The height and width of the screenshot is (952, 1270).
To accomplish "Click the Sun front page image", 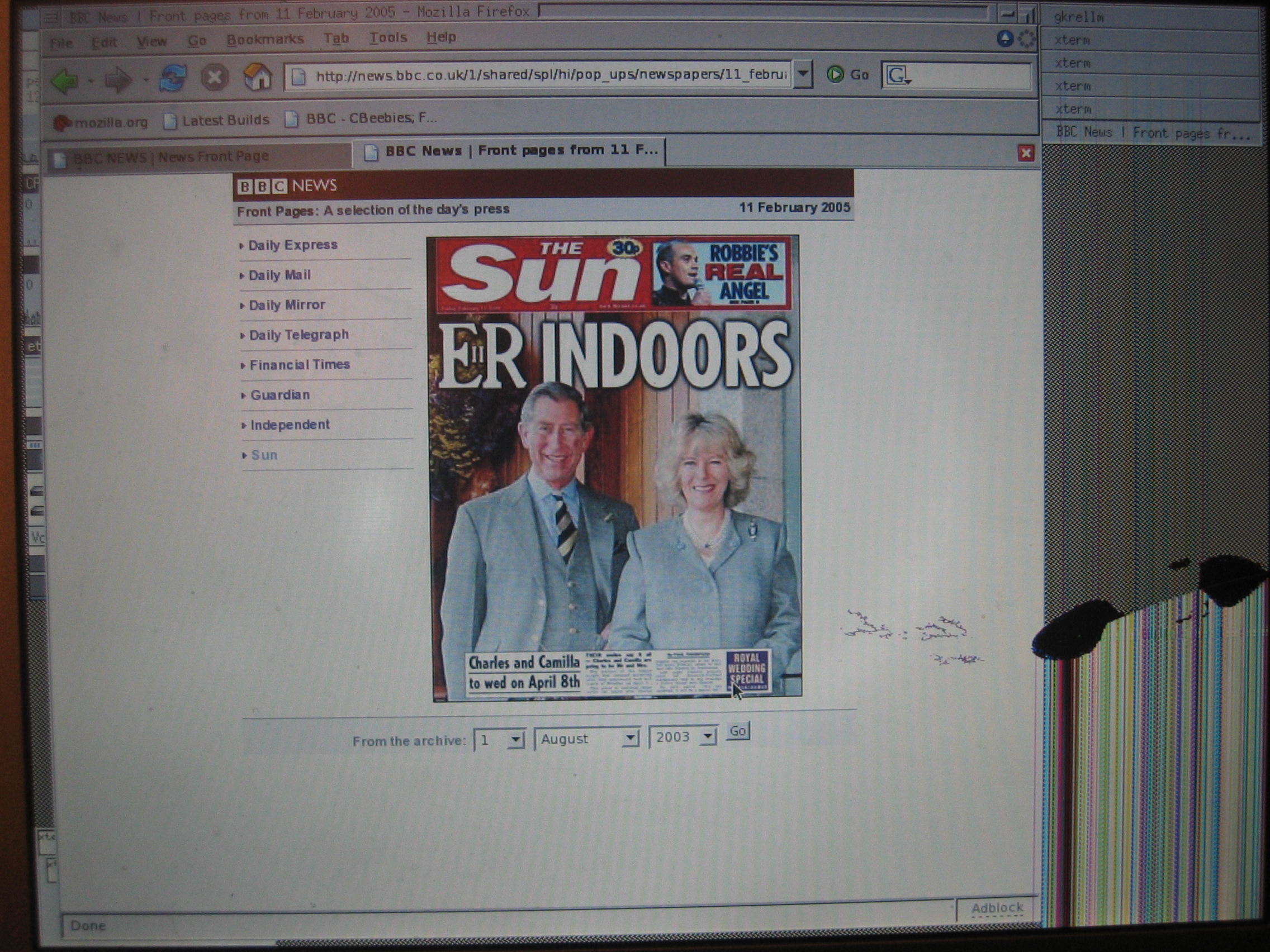I will (614, 468).
